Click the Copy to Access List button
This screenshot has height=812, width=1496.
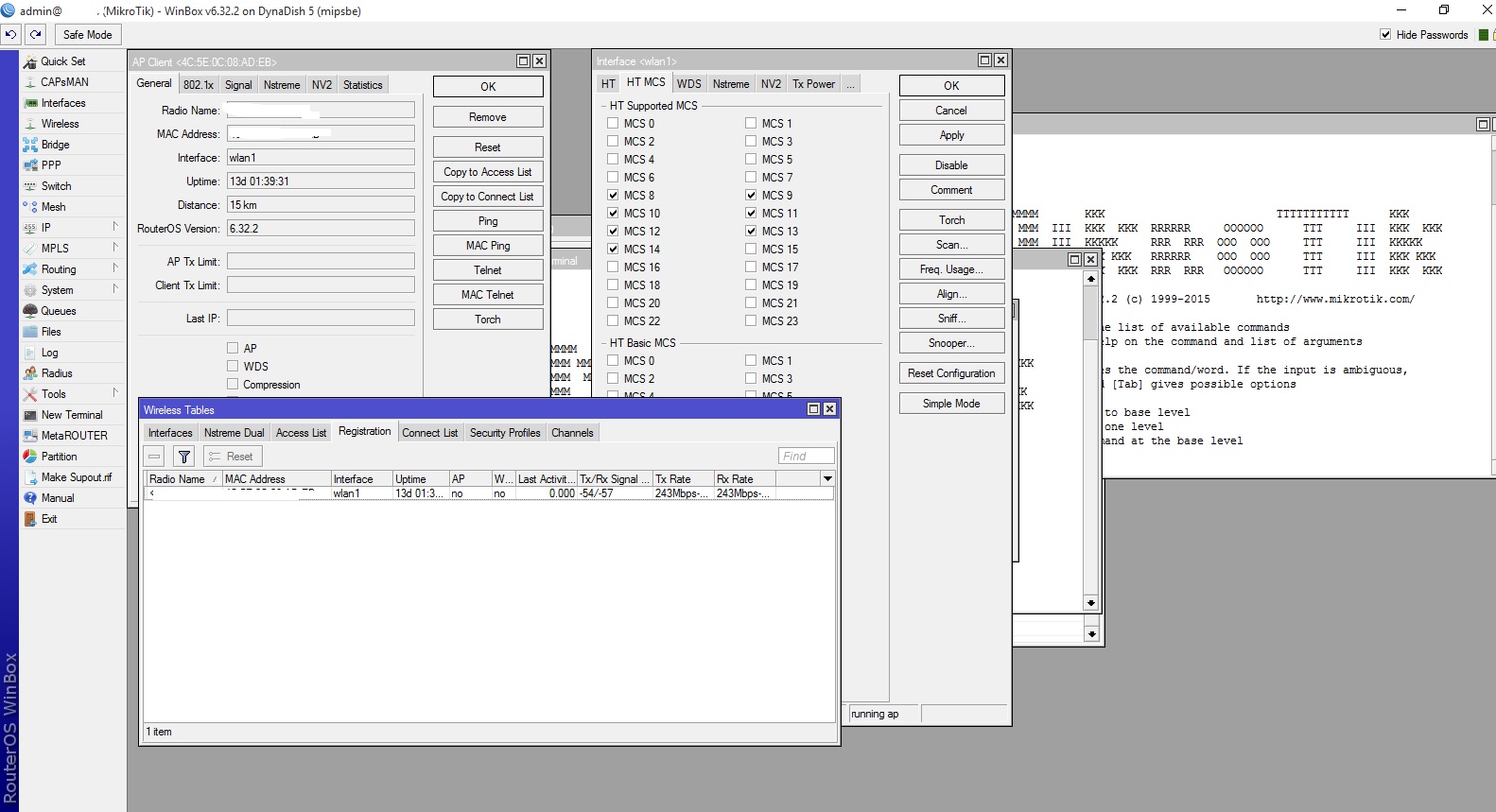[x=487, y=172]
